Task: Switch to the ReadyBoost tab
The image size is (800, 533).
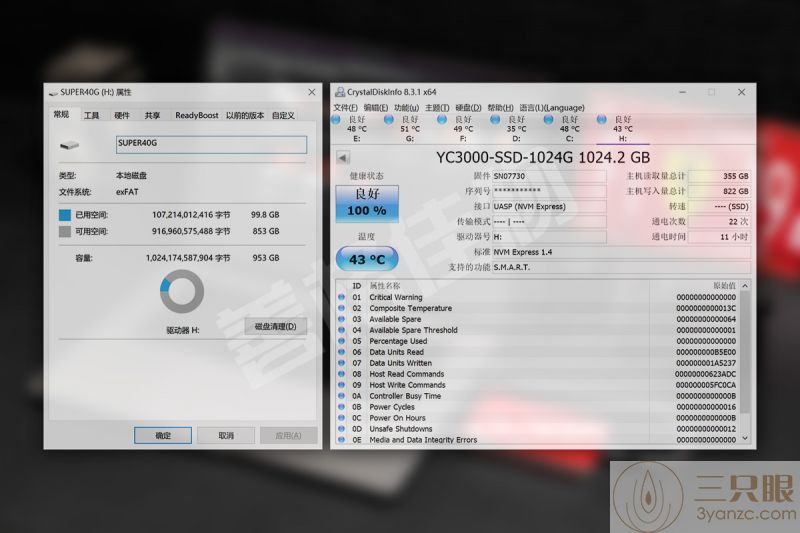Action: click(x=196, y=116)
